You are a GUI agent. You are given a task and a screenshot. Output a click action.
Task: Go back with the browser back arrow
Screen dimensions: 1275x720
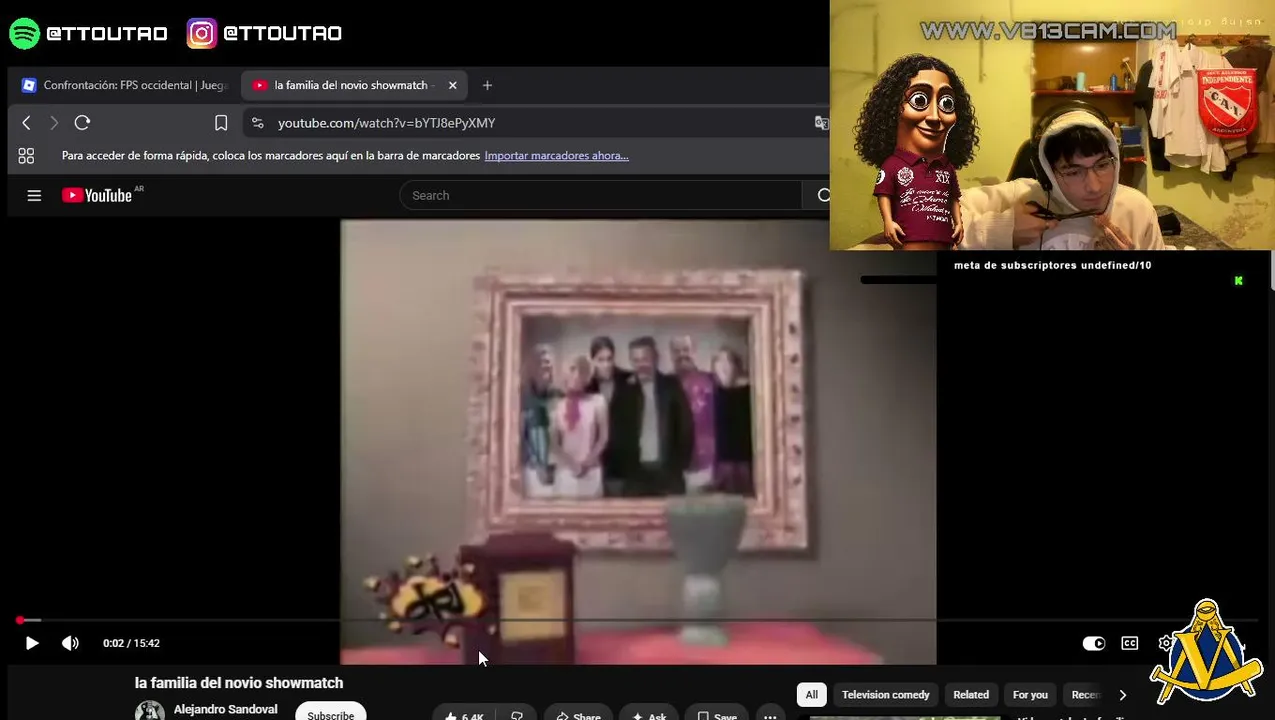pos(27,123)
